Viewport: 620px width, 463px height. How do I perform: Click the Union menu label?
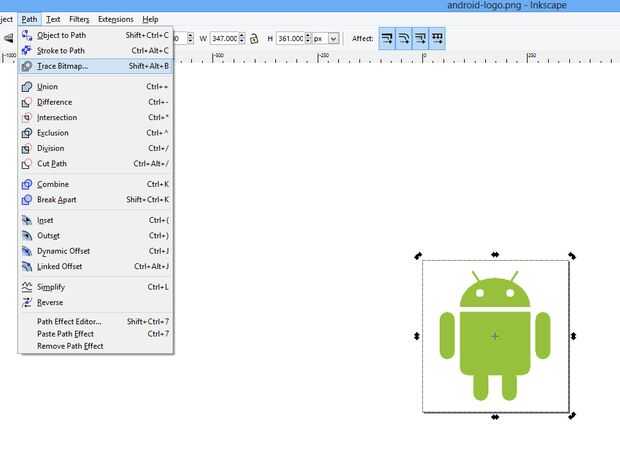pos(47,87)
